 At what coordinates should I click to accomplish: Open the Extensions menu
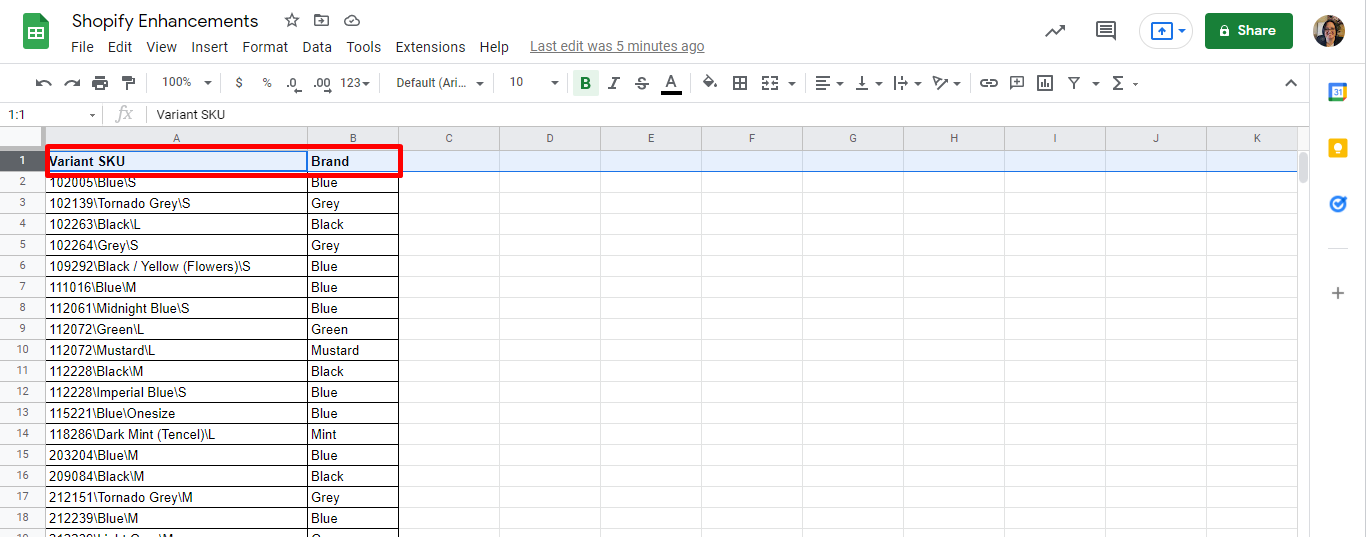point(430,47)
